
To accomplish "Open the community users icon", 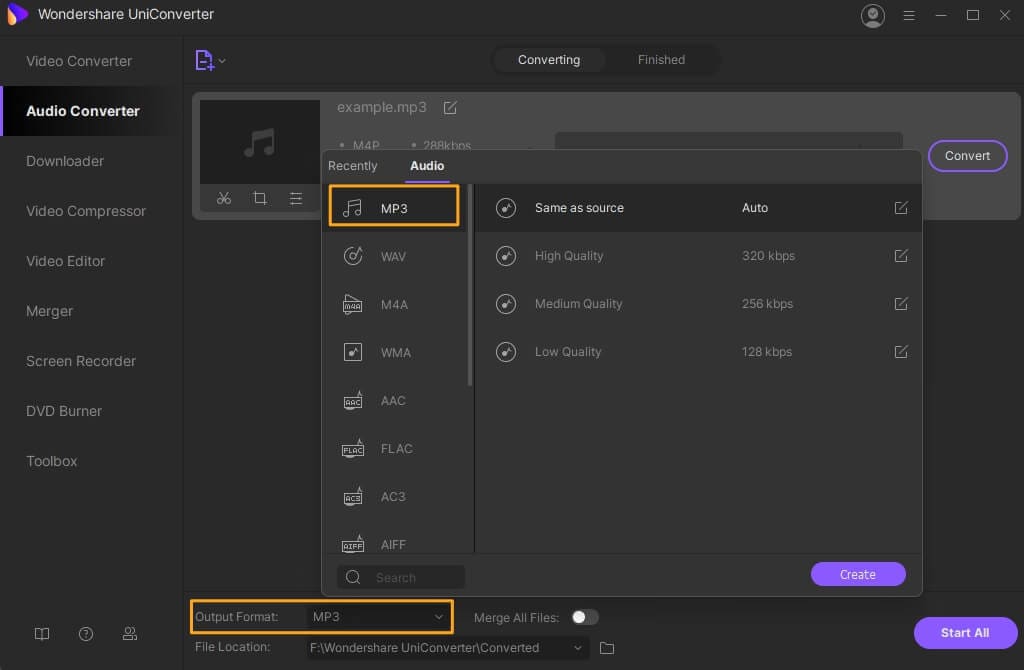I will point(130,634).
